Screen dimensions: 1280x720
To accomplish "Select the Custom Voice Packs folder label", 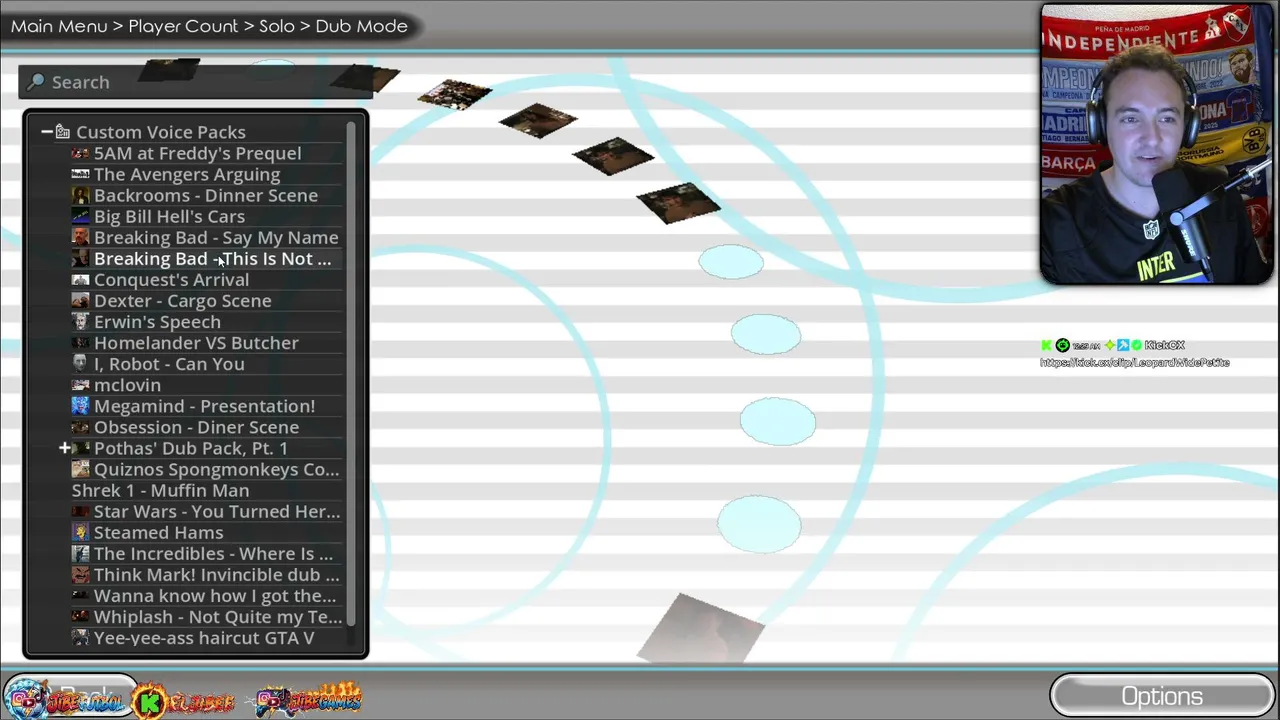I will point(161,132).
